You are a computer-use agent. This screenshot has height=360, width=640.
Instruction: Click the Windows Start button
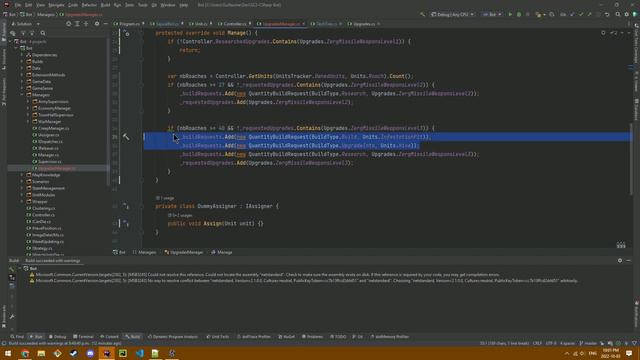(8, 353)
